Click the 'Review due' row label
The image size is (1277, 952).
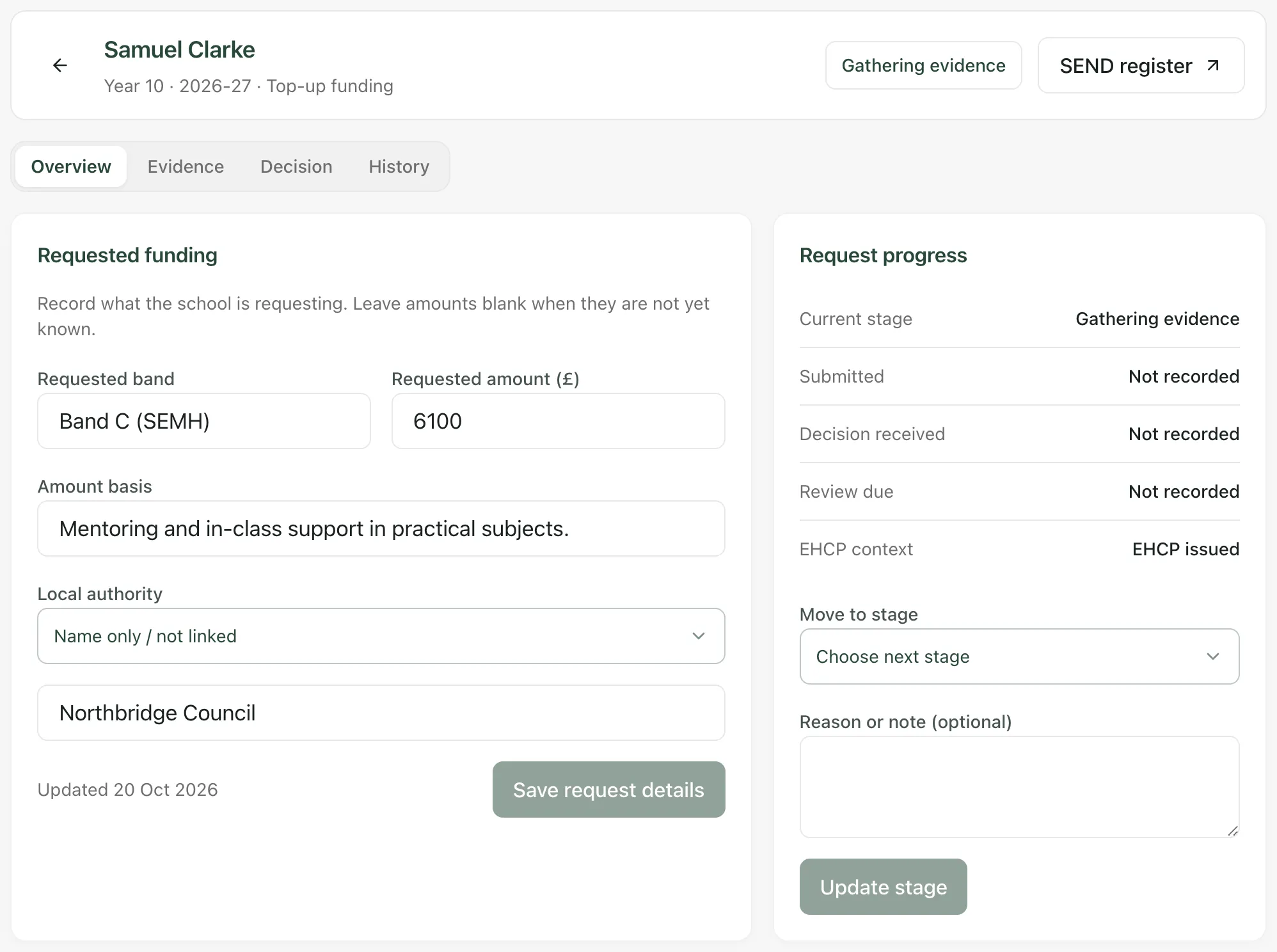click(846, 491)
